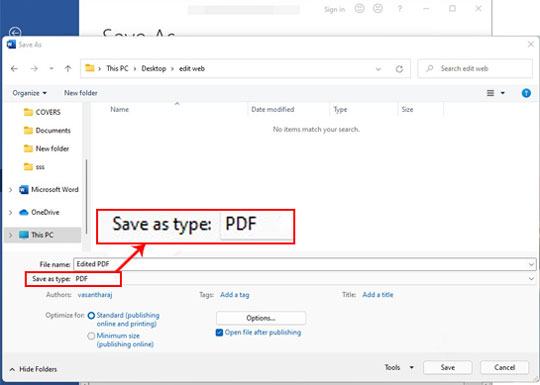Viewport: 540px width, 385px height.
Task: Click the Save button
Action: (447, 367)
